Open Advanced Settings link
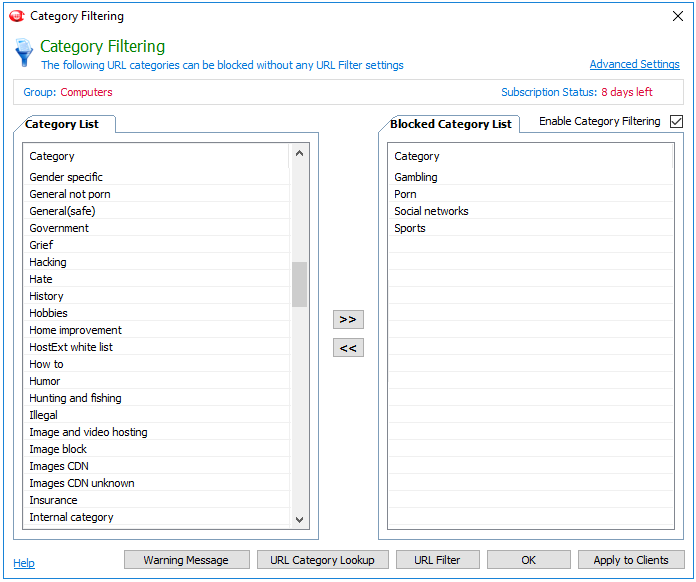This screenshot has width=696, height=582. [x=634, y=64]
